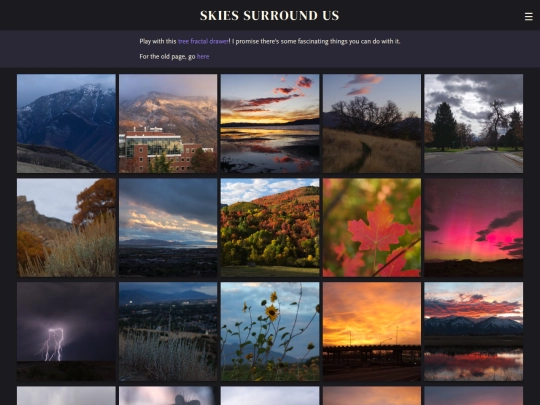
Task: Open the blue snowy mountain photo
Action: [x=66, y=123]
